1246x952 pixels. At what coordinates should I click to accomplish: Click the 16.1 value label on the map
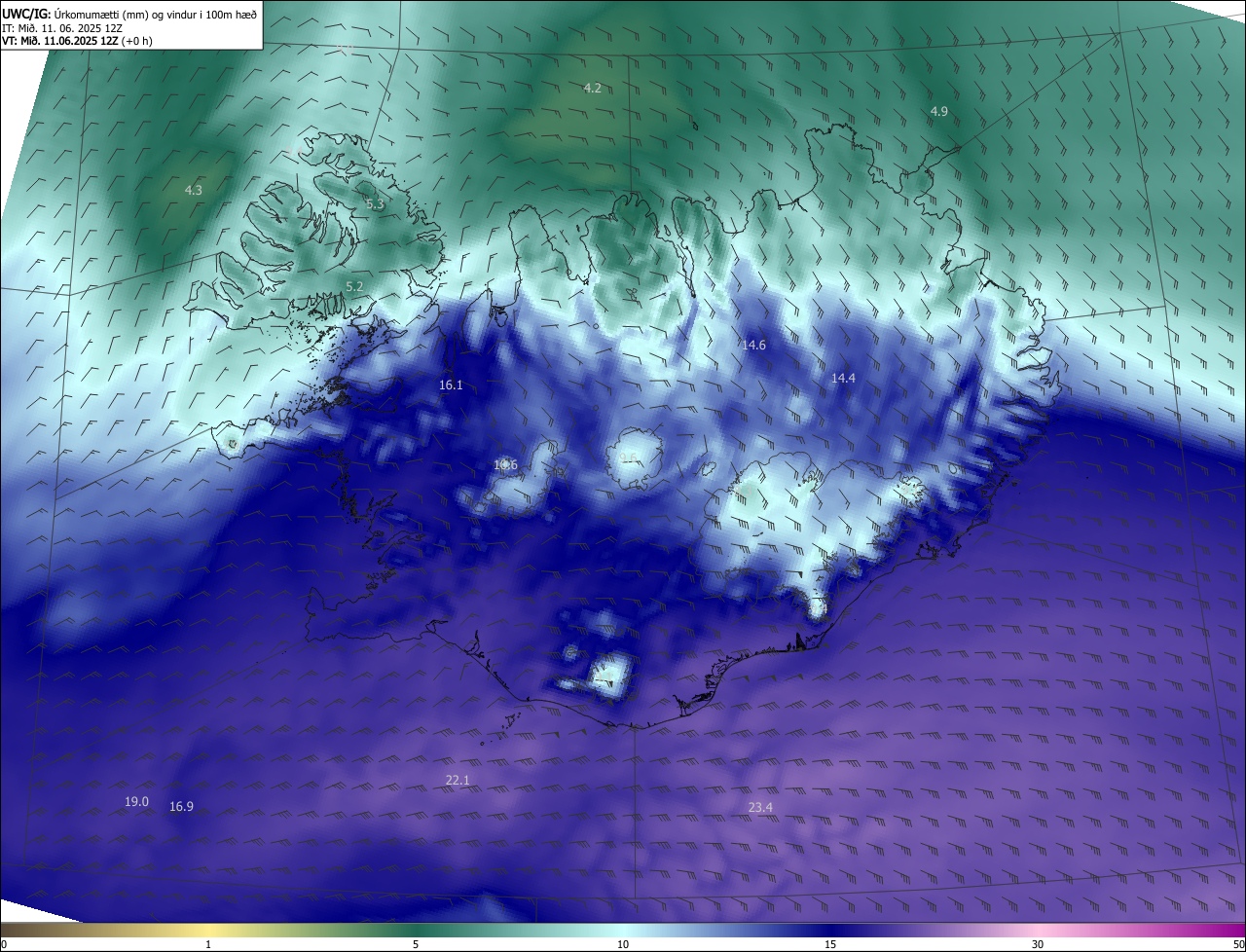click(x=451, y=385)
